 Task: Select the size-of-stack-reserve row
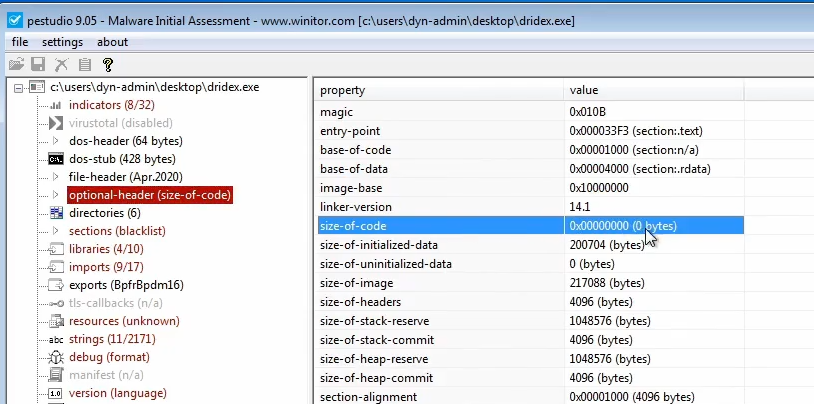[530, 321]
